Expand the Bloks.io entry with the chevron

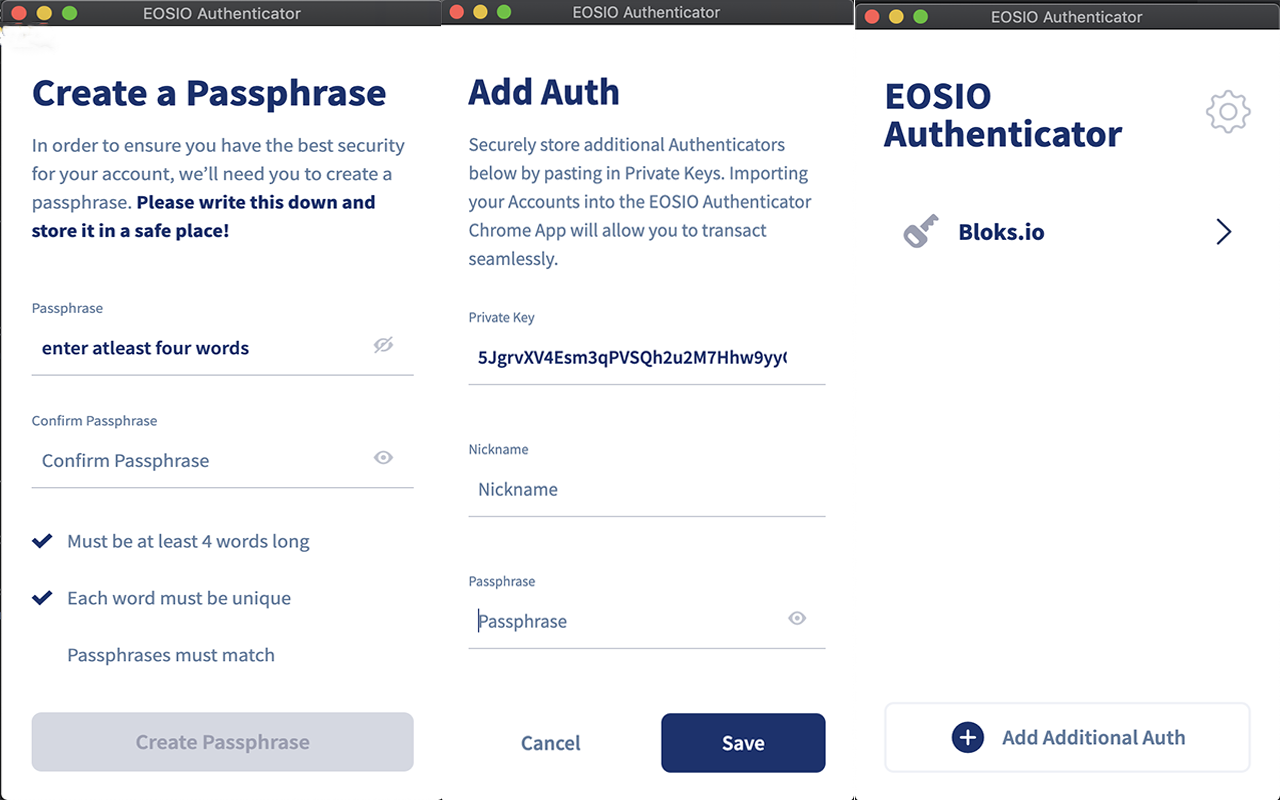(1223, 232)
